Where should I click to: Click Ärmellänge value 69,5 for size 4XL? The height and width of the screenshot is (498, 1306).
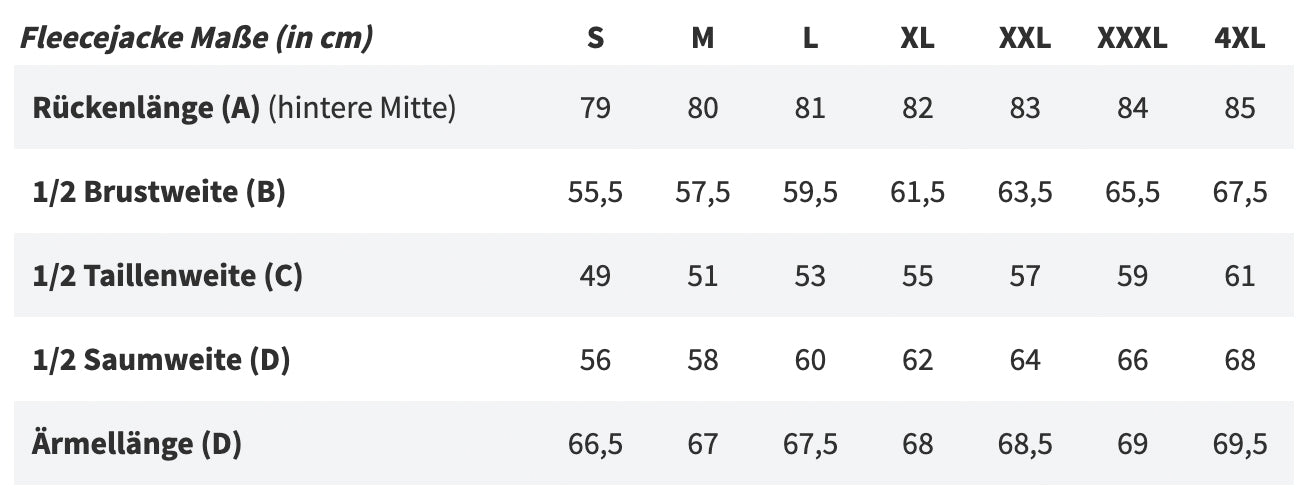[x=1240, y=444]
